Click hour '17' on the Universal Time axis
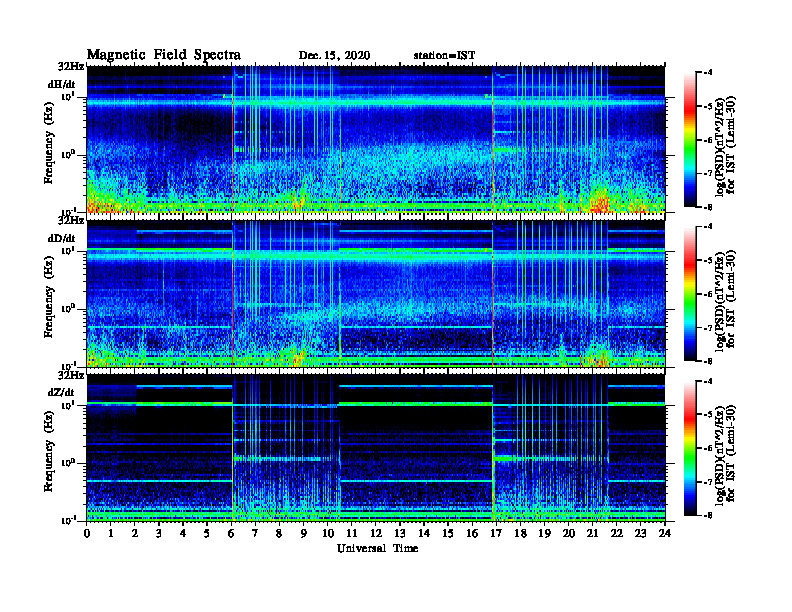The width and height of the screenshot is (792, 612). pyautogui.click(x=496, y=533)
